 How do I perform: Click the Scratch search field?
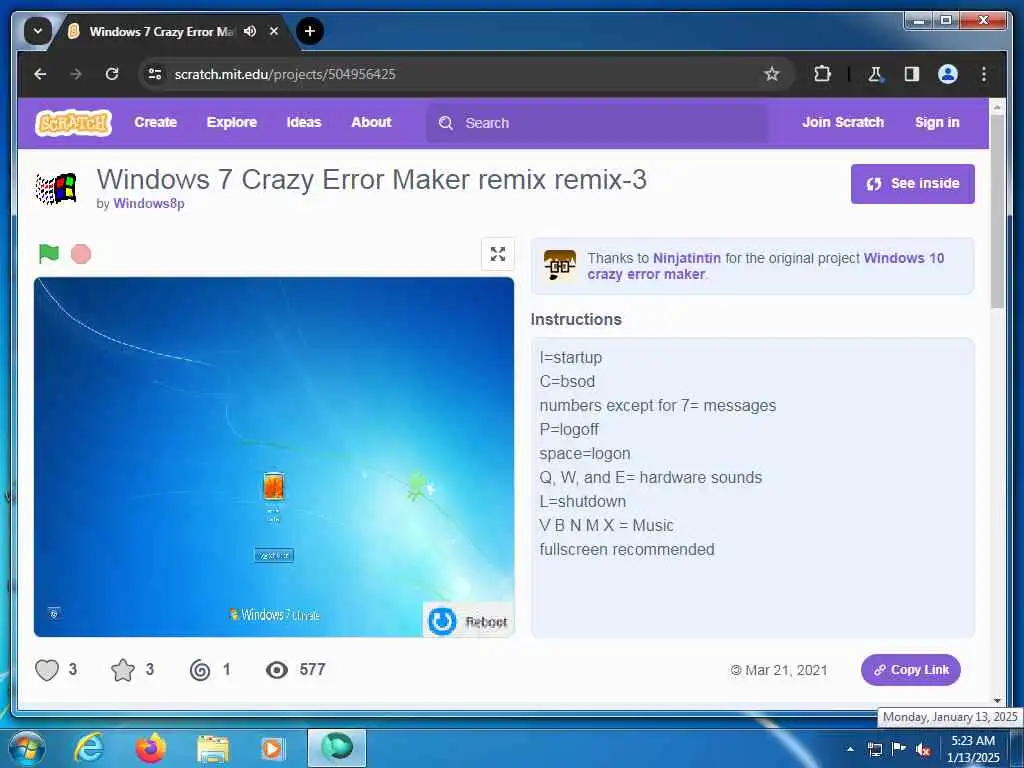[598, 123]
